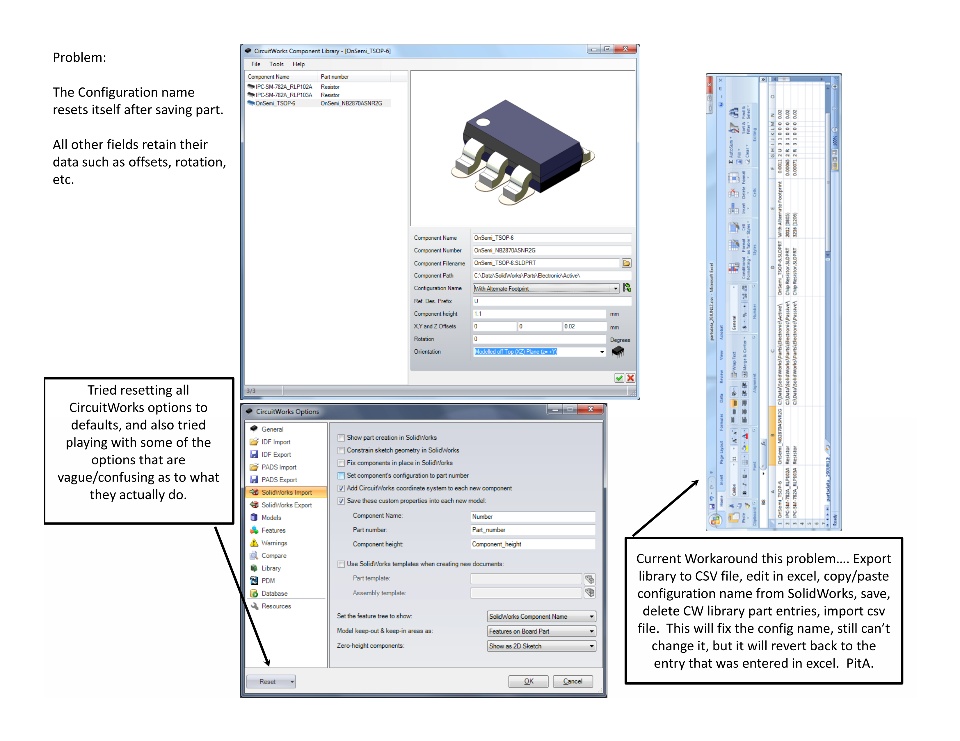This screenshot has height=741, width=960.
Task: Click Cancel in CircuitWorks Options
Action: [x=572, y=682]
